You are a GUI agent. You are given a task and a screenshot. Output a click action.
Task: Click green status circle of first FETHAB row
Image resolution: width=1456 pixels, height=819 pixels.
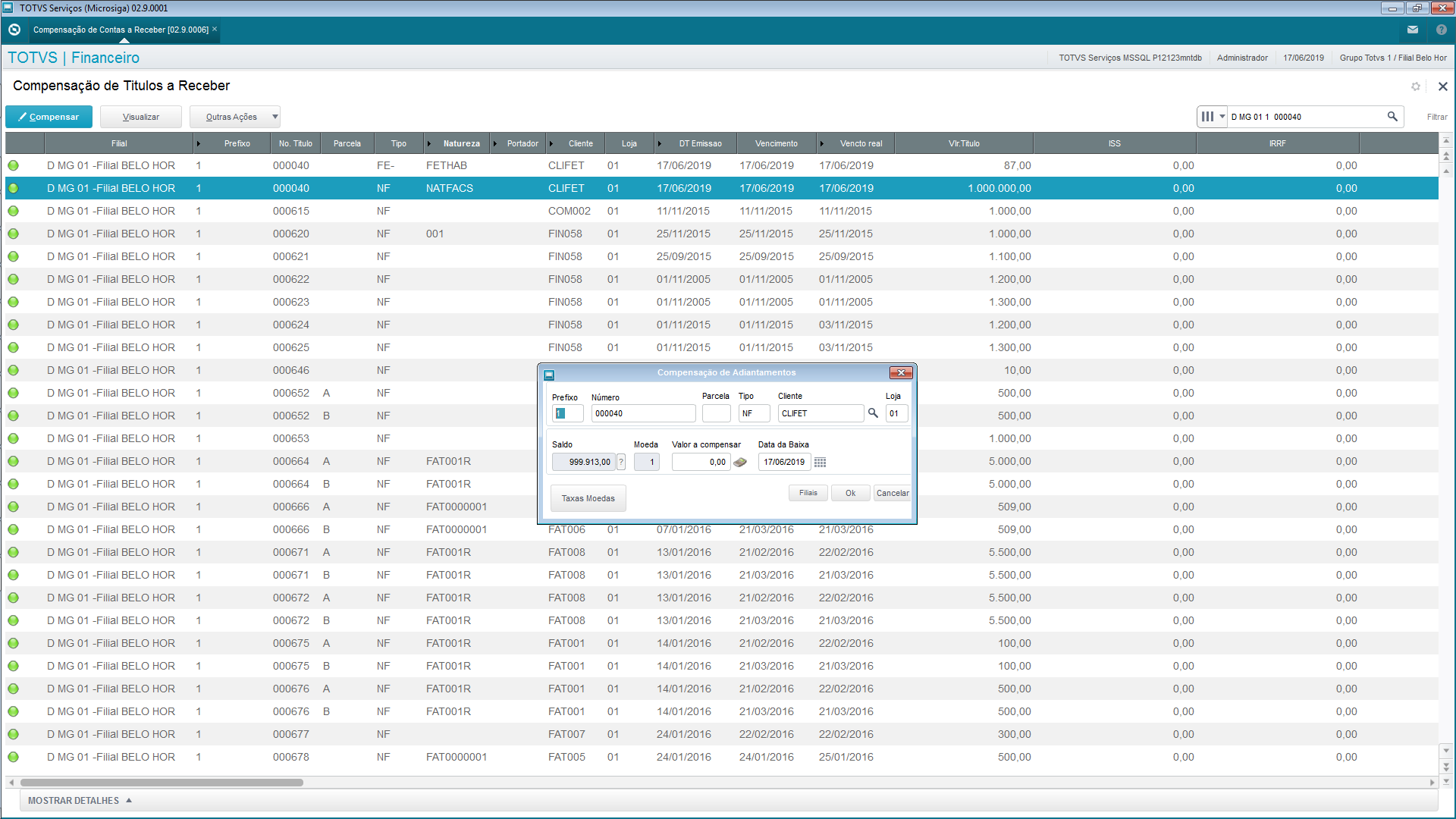tap(14, 165)
